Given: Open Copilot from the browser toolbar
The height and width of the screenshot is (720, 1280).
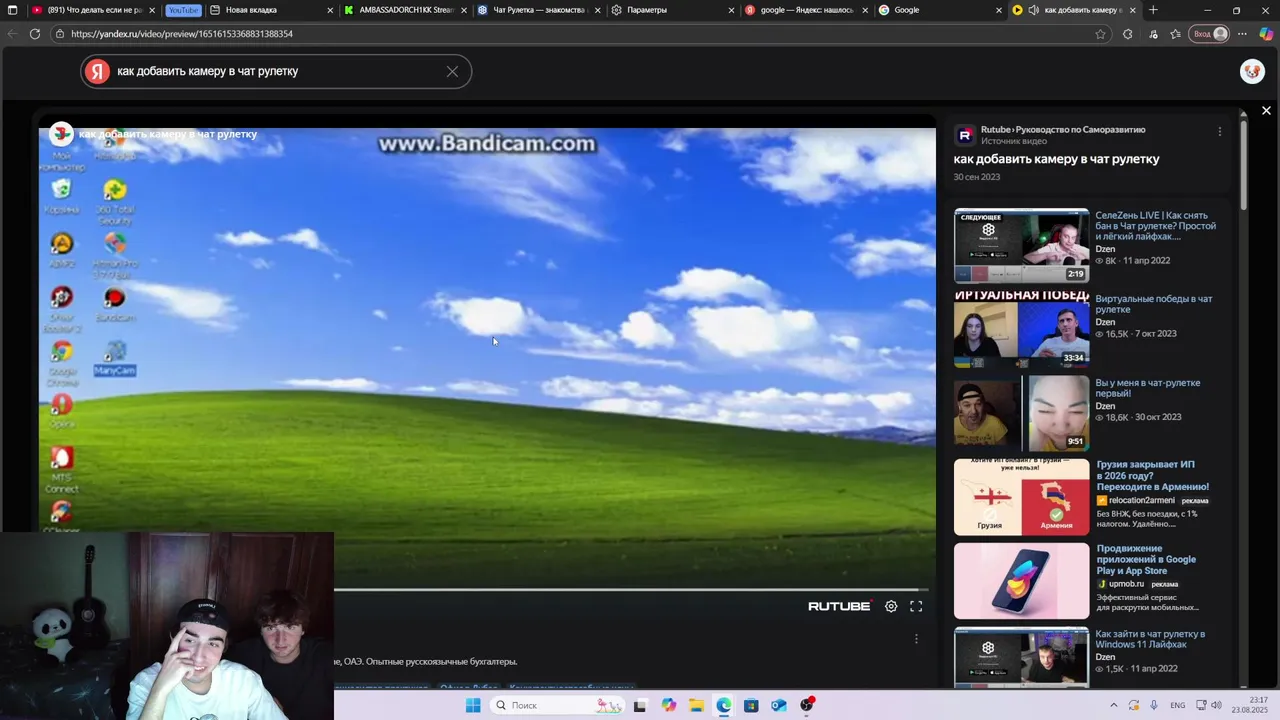Looking at the screenshot, I should [1266, 34].
